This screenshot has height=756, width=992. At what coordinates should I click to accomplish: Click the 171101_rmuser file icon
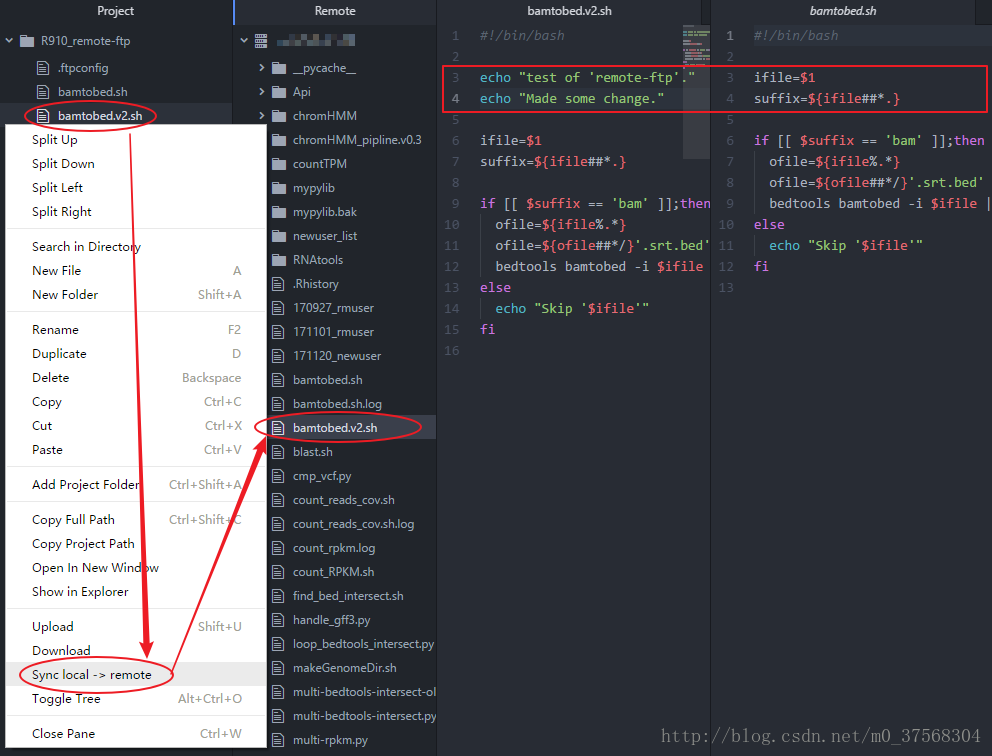[x=278, y=332]
